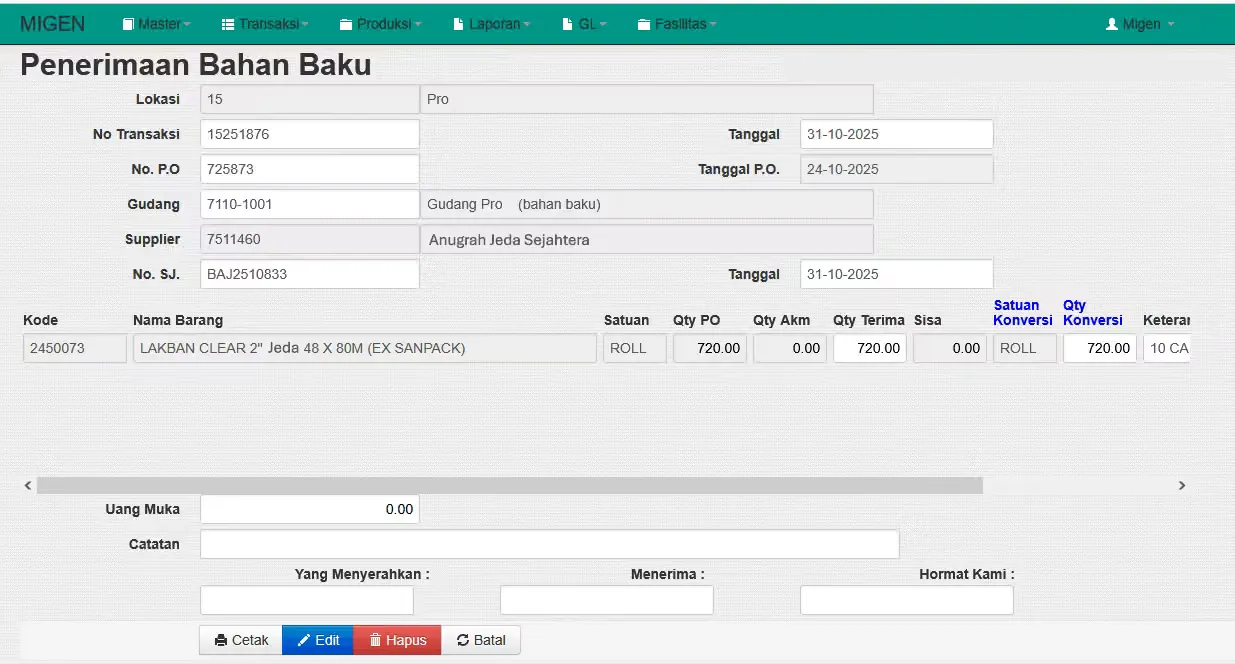1235x664 pixels.
Task: Click the Transaksi list icon
Action: [x=228, y=24]
